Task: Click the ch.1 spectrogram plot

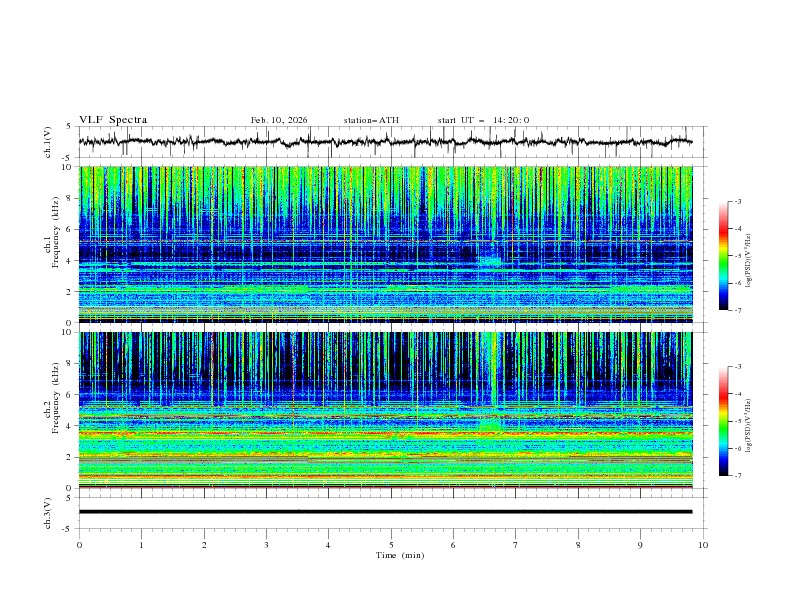Action: click(386, 244)
